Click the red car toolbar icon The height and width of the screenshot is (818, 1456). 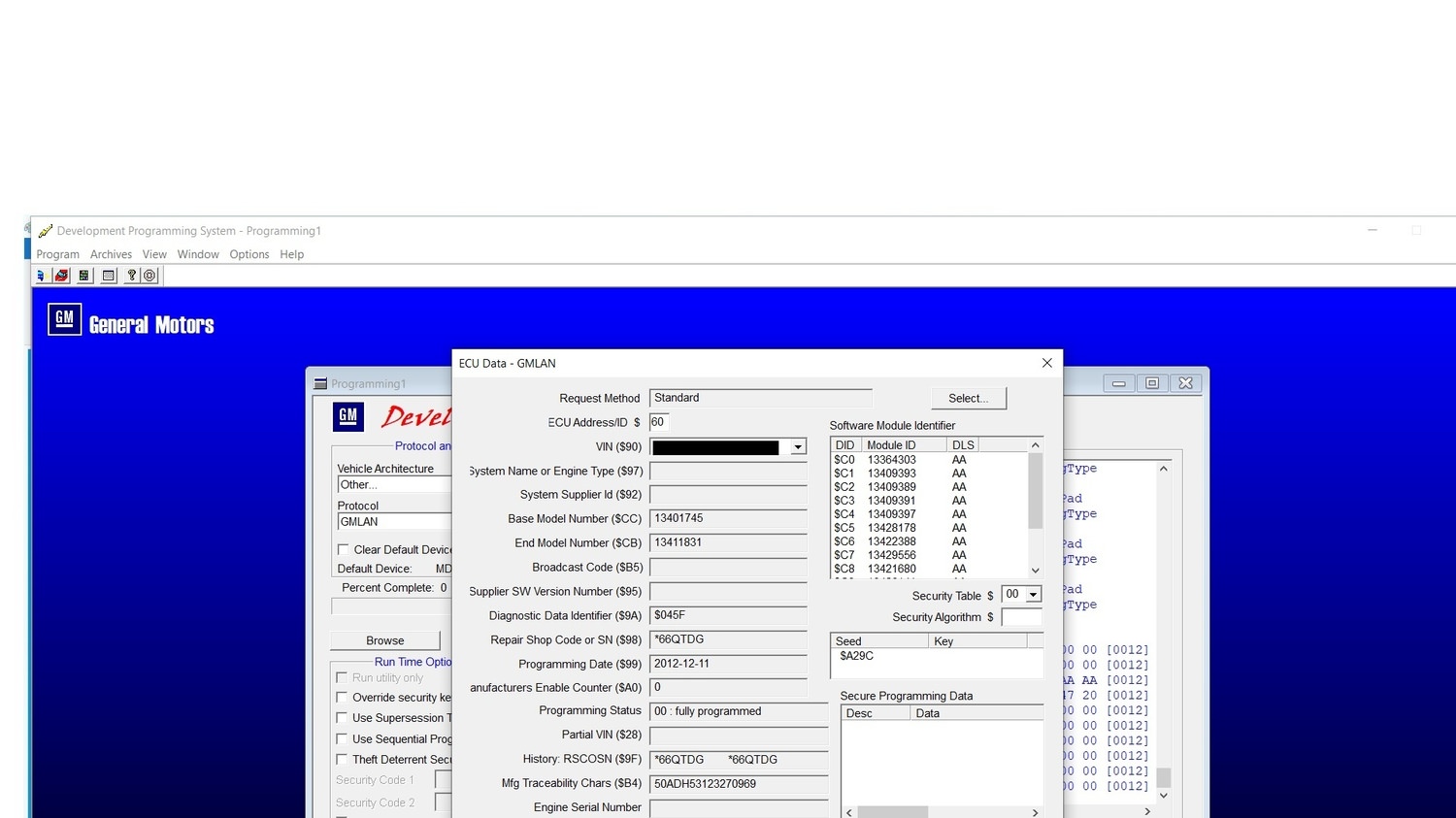(x=62, y=276)
